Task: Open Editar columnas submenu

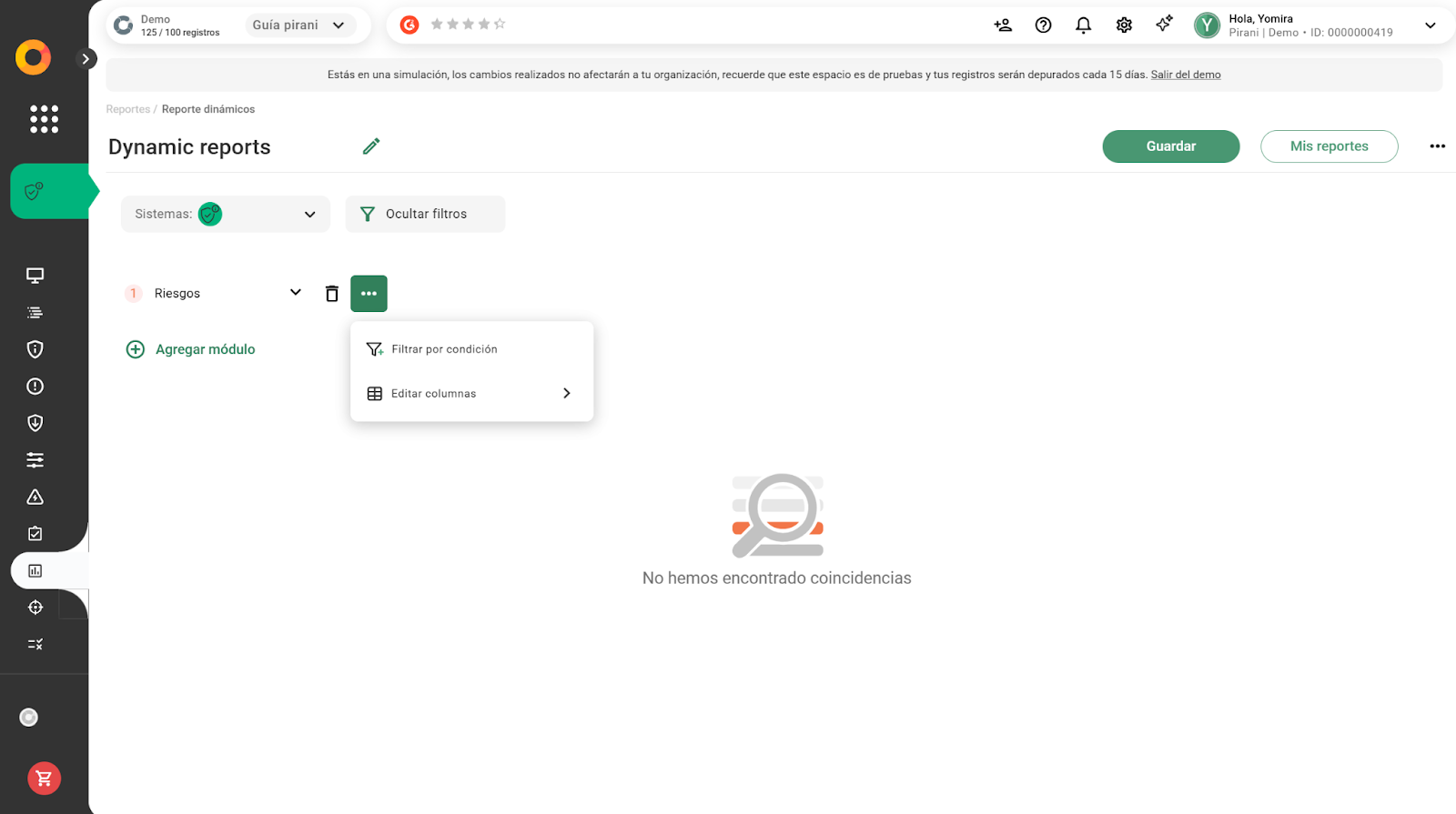Action: (470, 394)
